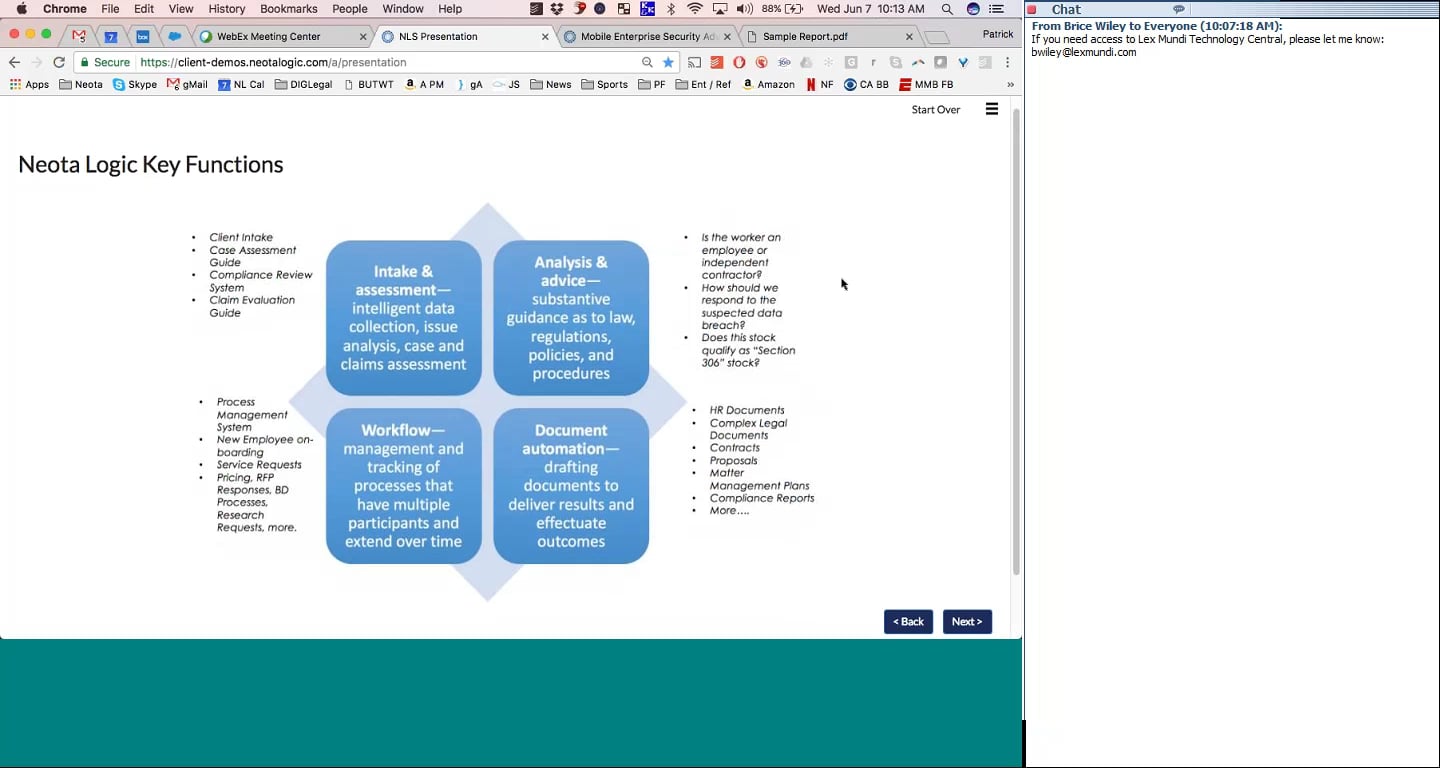Viewport: 1440px width, 768px height.
Task: Click the address bar URL
Action: [x=273, y=62]
